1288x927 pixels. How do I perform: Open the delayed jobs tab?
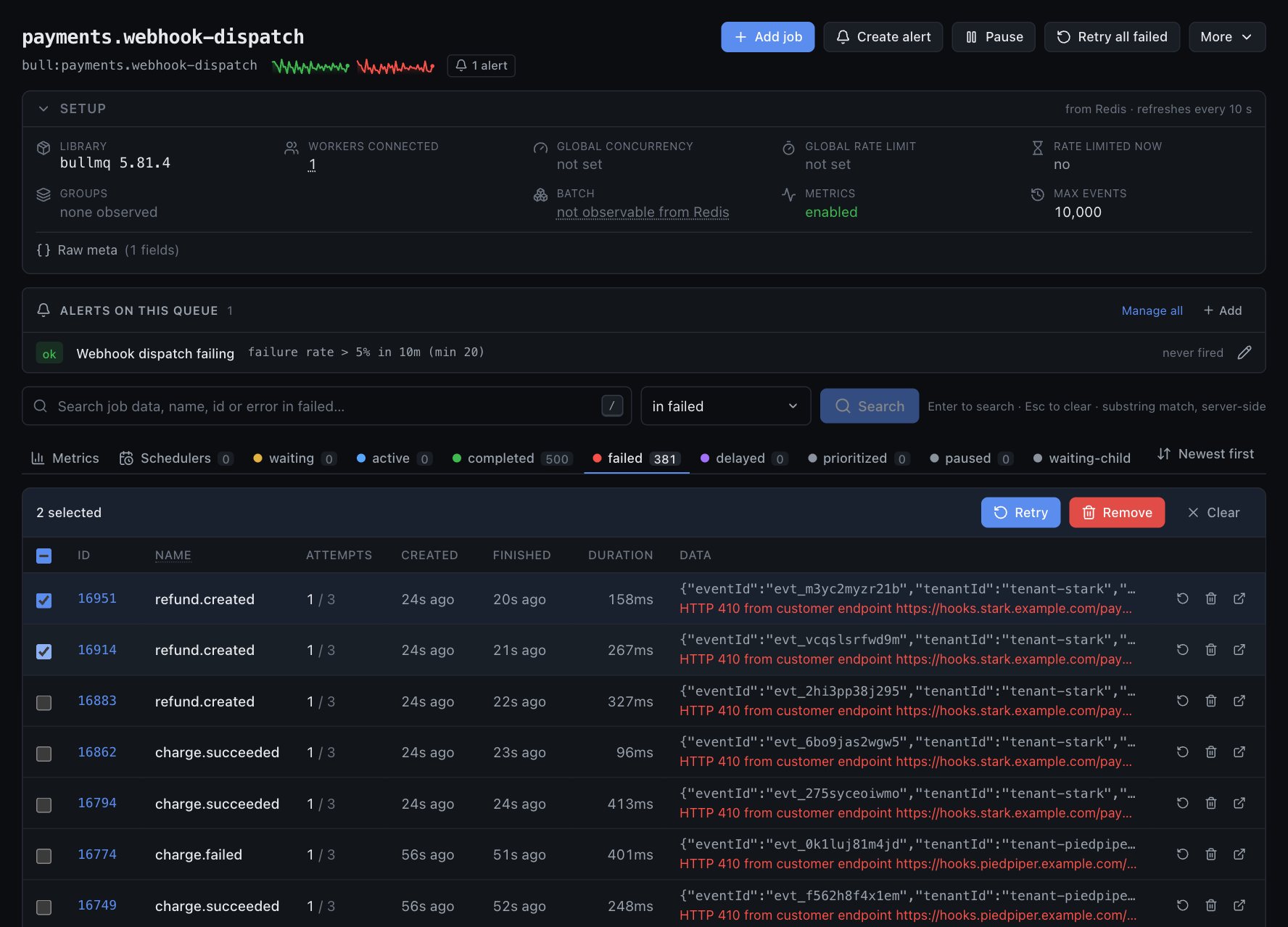744,458
